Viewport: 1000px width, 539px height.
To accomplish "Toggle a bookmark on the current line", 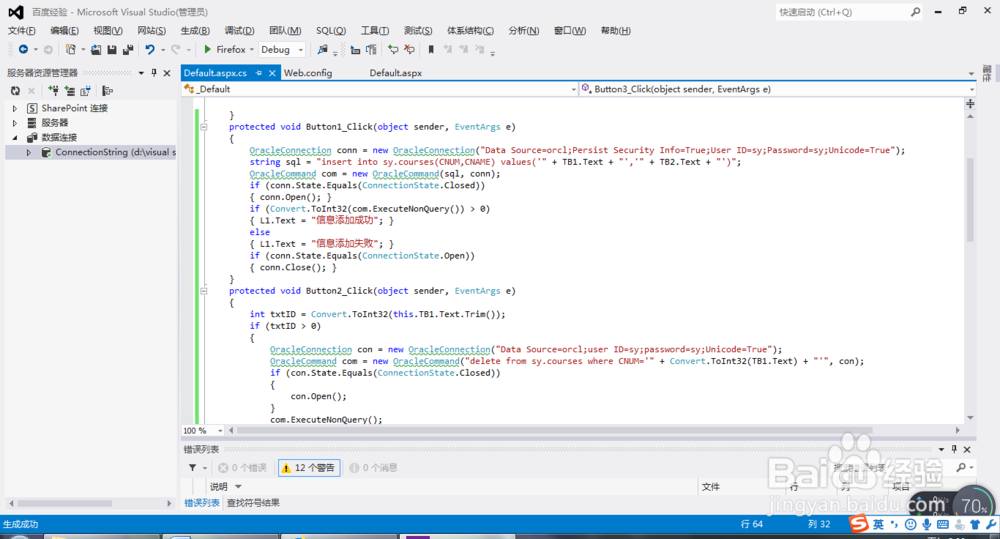I will 431,49.
